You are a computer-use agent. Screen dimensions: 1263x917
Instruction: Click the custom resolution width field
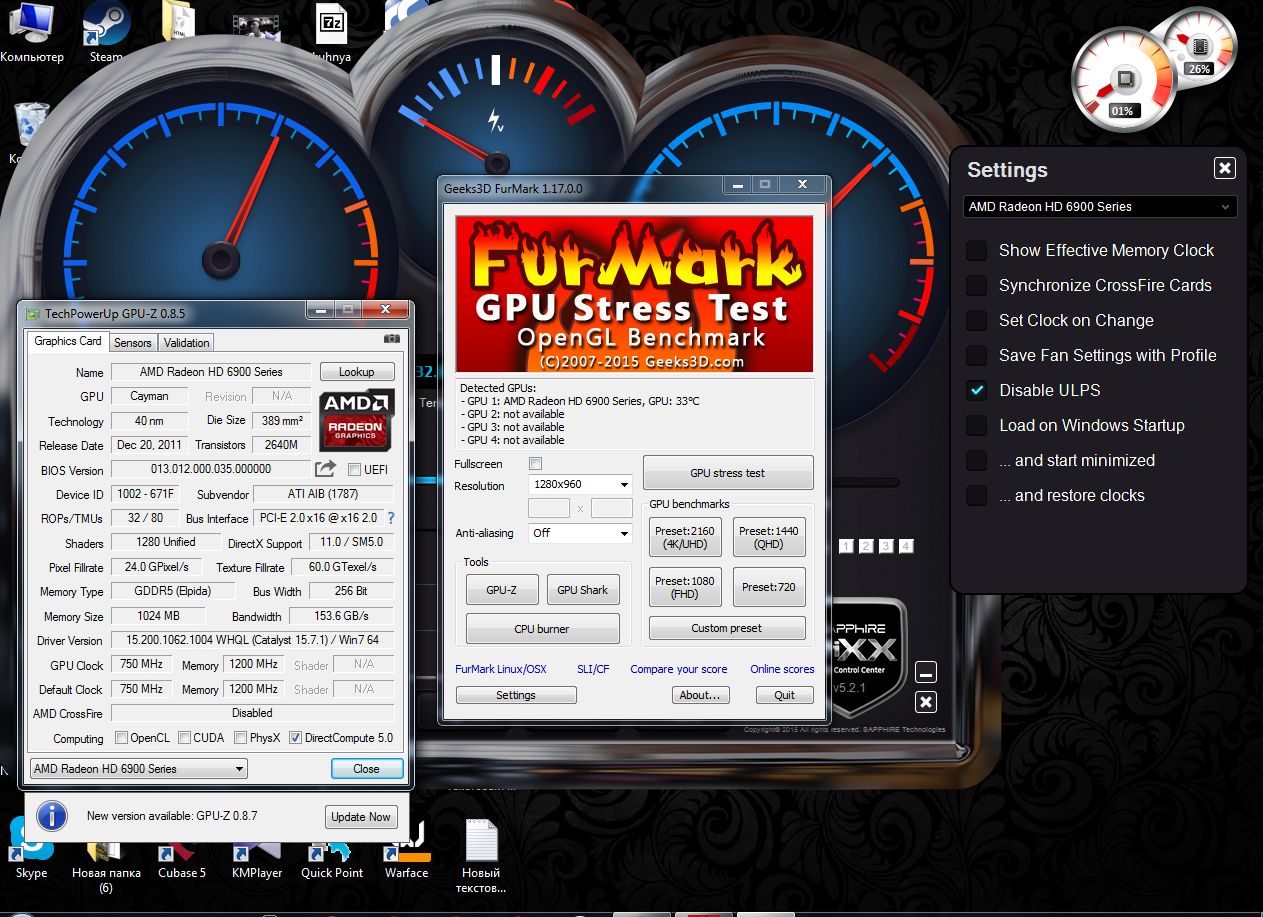(x=549, y=508)
